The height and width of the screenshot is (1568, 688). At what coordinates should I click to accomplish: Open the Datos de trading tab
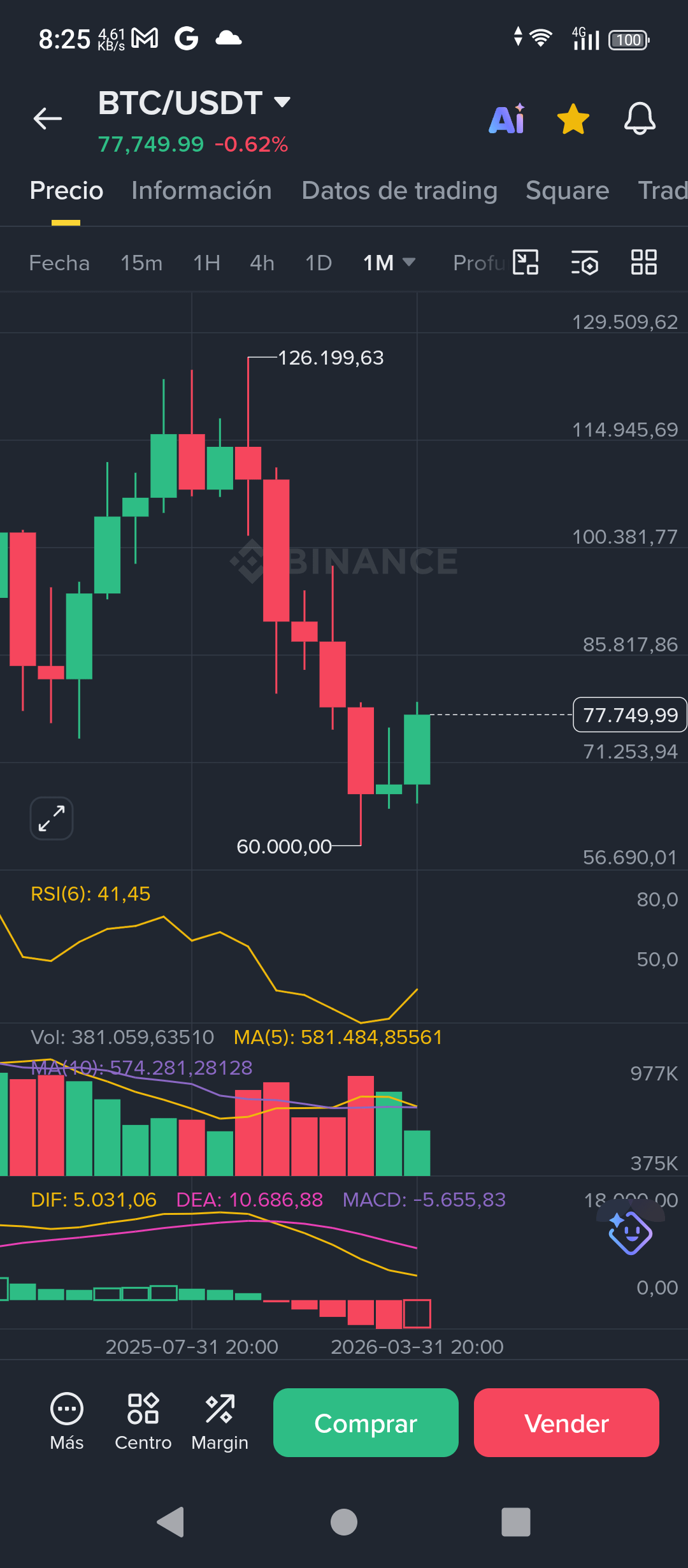399,191
